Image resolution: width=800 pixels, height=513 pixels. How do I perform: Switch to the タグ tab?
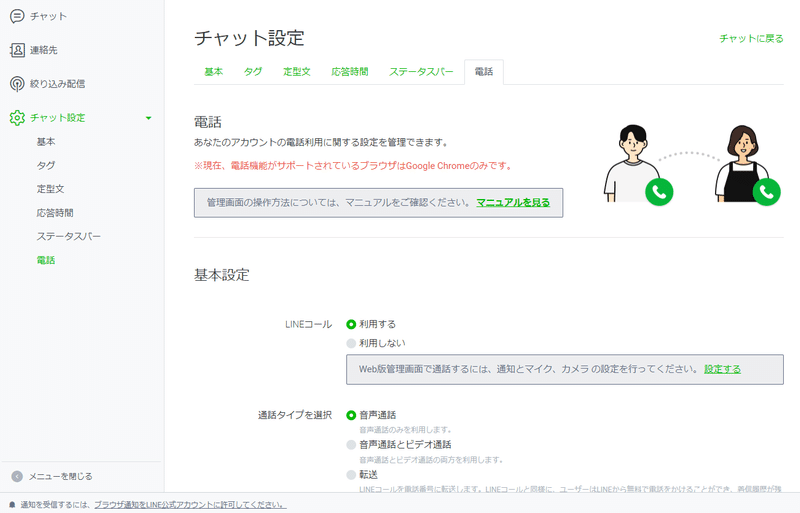click(253, 72)
